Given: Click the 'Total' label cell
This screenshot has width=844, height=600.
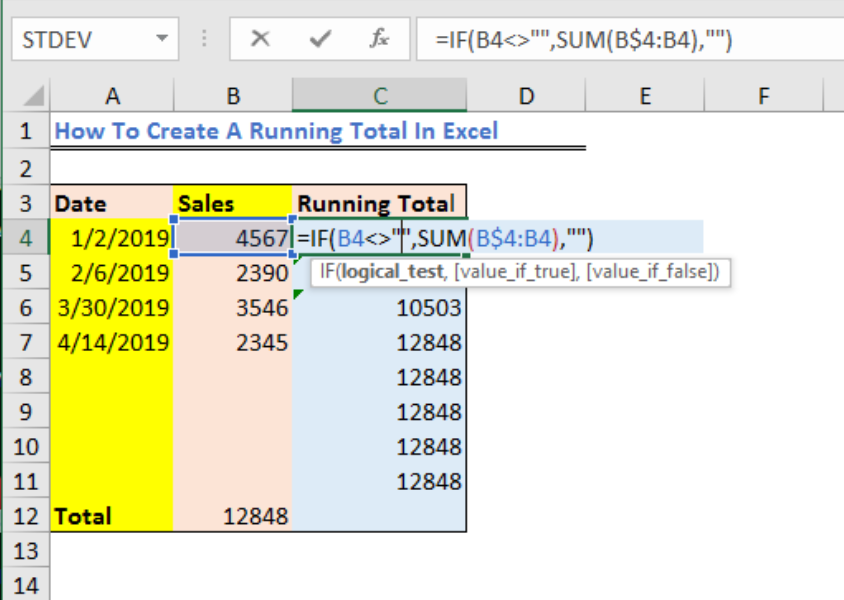Looking at the screenshot, I should (112, 516).
